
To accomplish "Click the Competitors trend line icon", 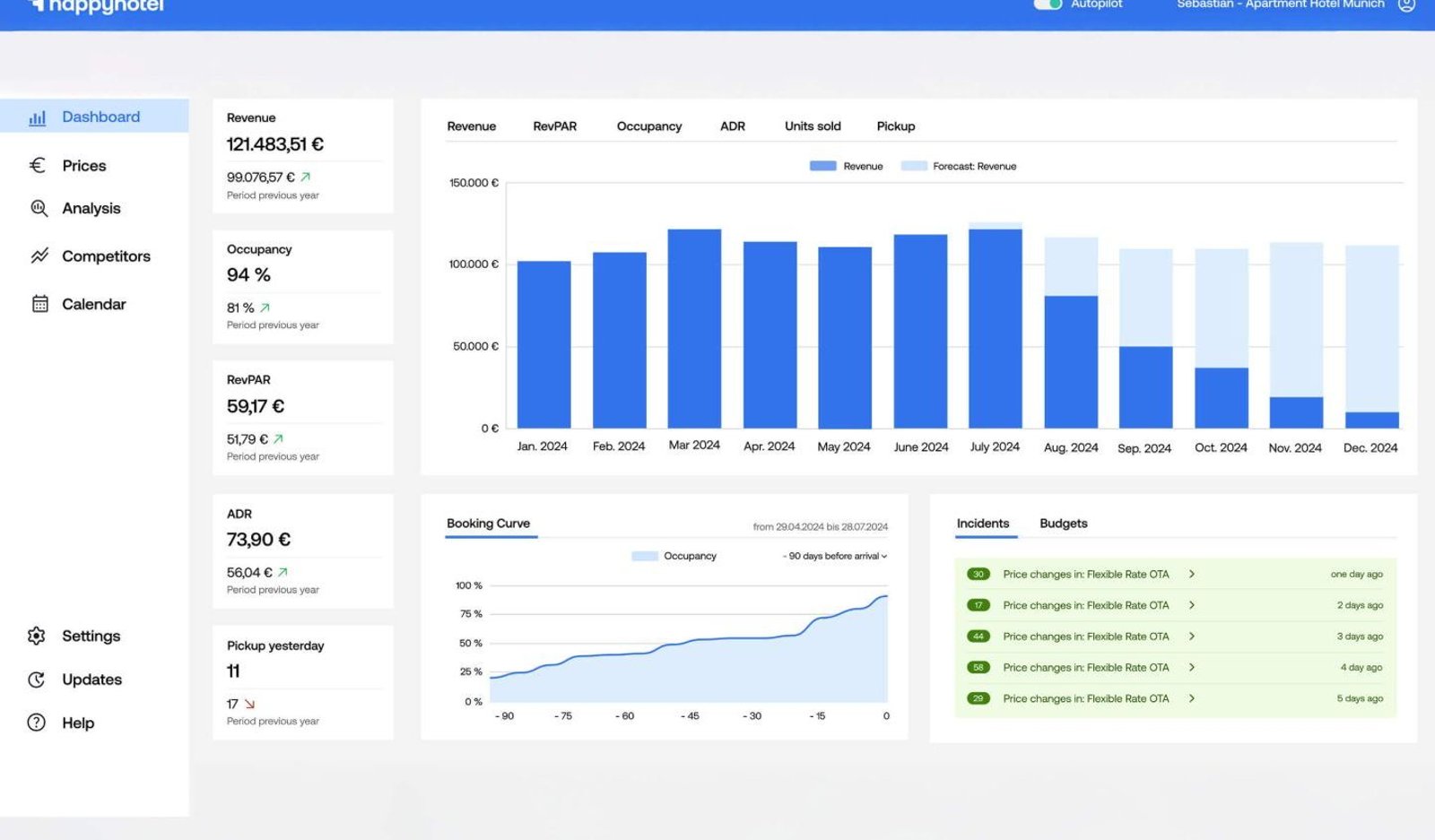I will 39,255.
